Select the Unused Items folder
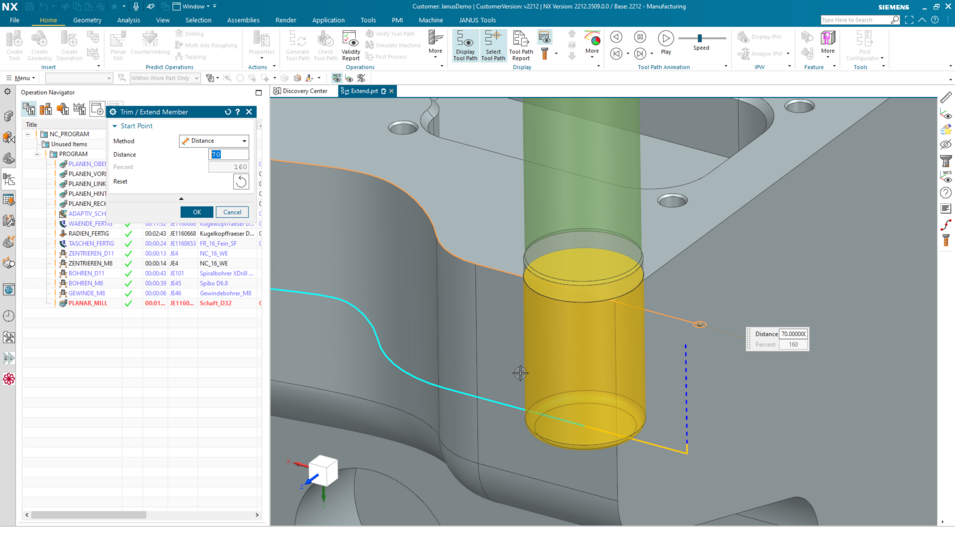The width and height of the screenshot is (955, 537). (x=69, y=144)
